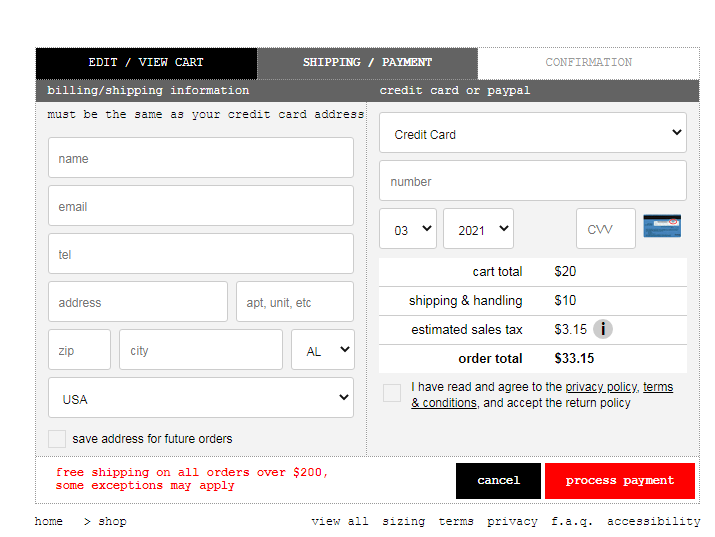The image size is (715, 537).
Task: Click the sales tax info icon
Action: [x=603, y=329]
